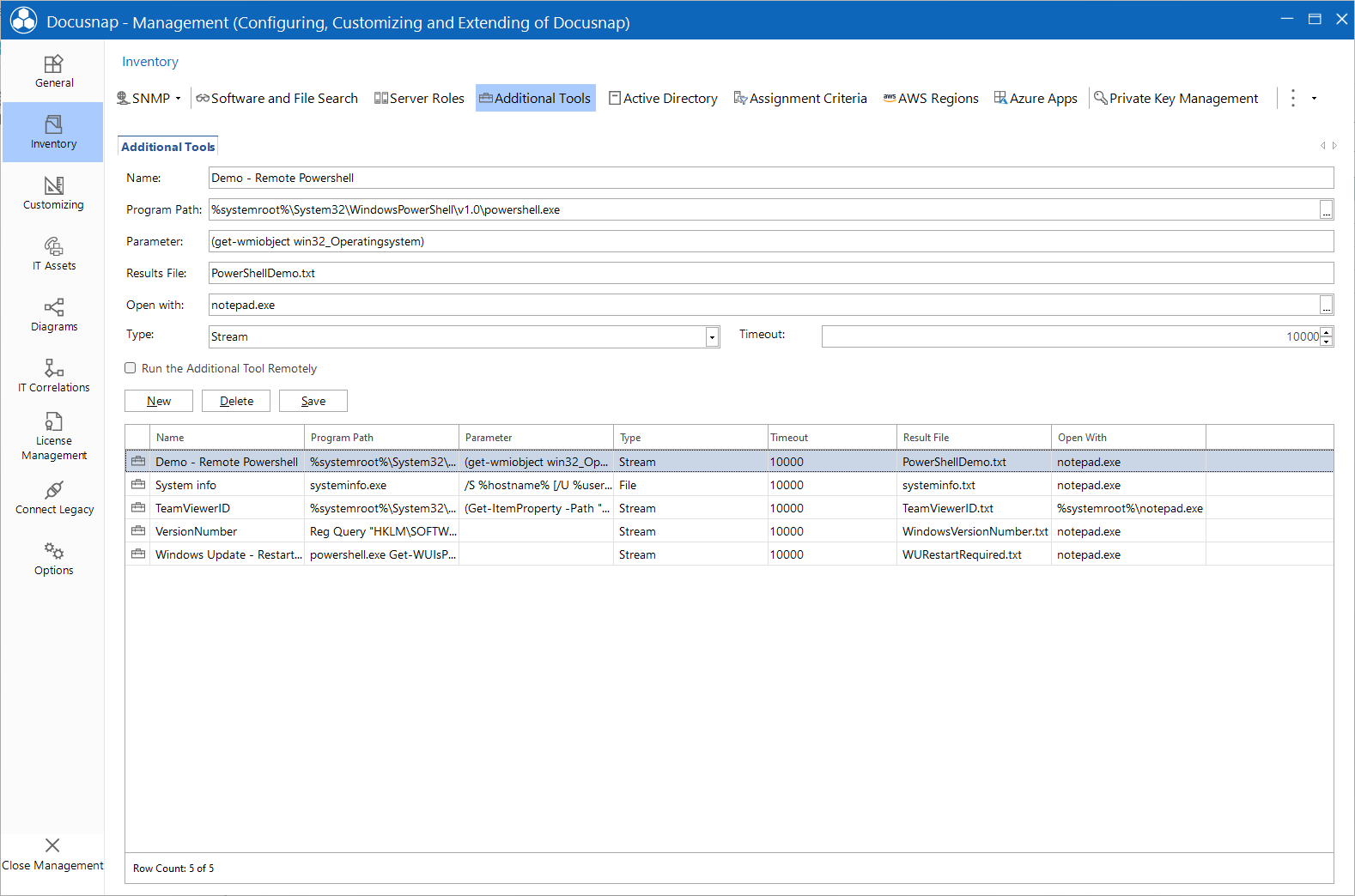Expand the SNMP dropdown arrow
Image resolution: width=1355 pixels, height=896 pixels.
click(x=178, y=99)
